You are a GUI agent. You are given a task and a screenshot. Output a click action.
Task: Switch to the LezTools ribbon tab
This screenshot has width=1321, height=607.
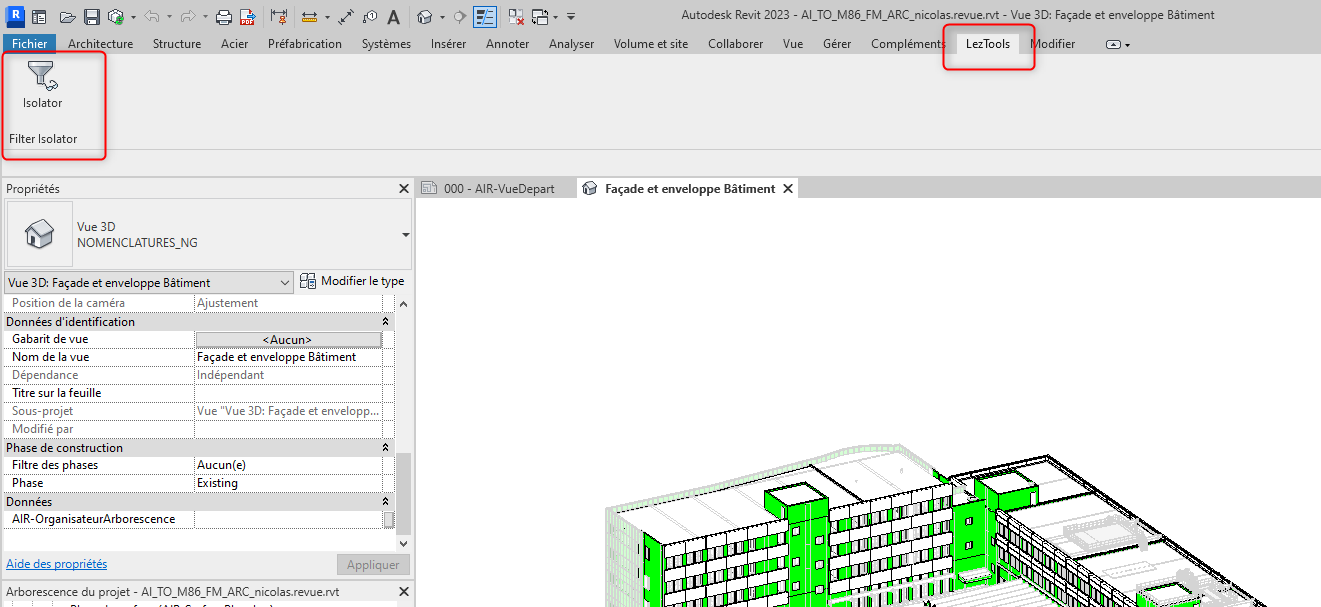point(987,44)
